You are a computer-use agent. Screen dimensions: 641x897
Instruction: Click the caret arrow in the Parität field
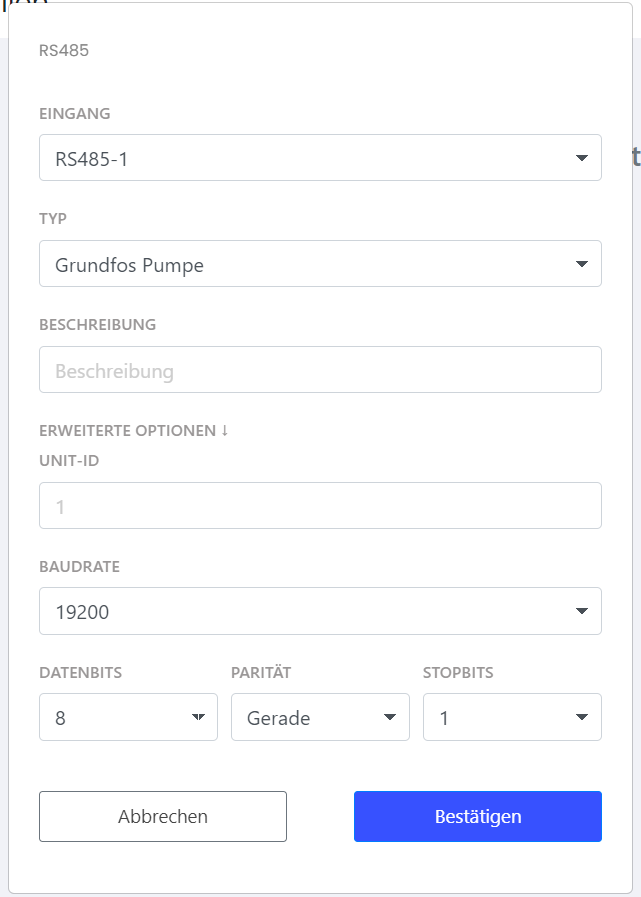(x=390, y=717)
